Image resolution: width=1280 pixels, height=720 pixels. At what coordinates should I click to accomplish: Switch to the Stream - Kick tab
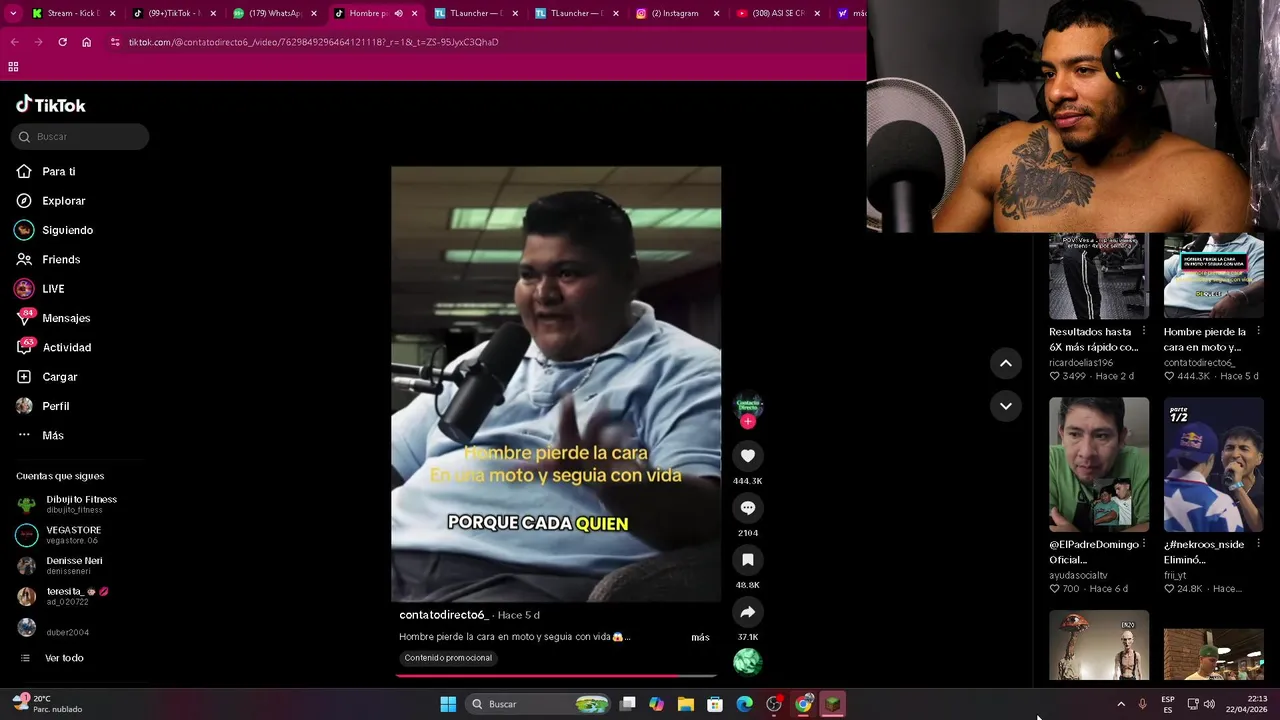click(73, 13)
